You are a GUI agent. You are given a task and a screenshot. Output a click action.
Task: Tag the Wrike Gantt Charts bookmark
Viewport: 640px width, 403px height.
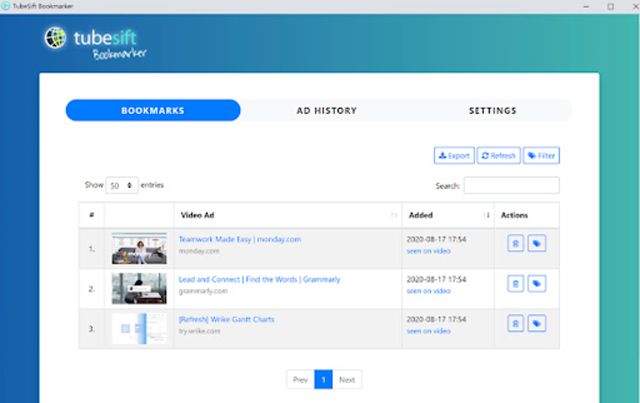[x=537, y=324]
